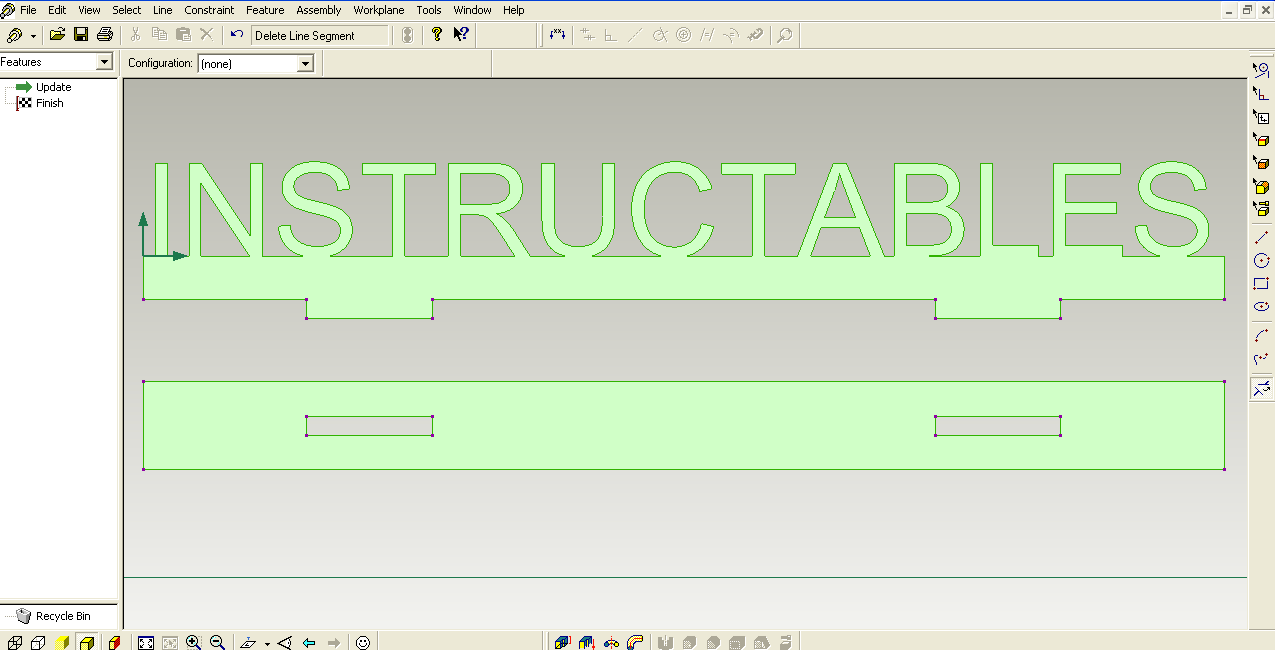The width and height of the screenshot is (1275, 650).
Task: Select the Arc sketching tool
Action: coord(1261,334)
